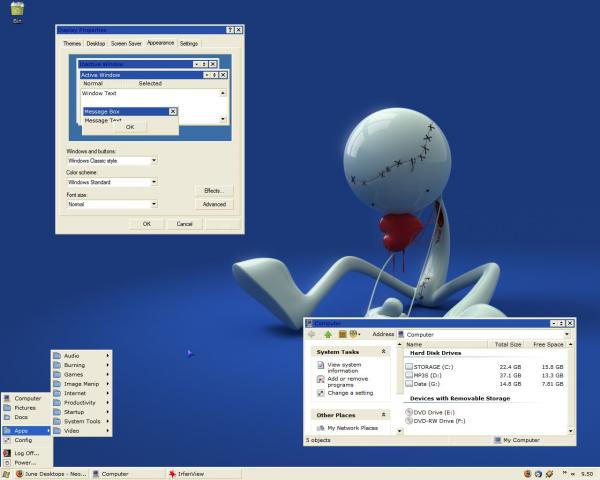Select the Appearance tab
This screenshot has height=480, width=600.
click(x=161, y=43)
